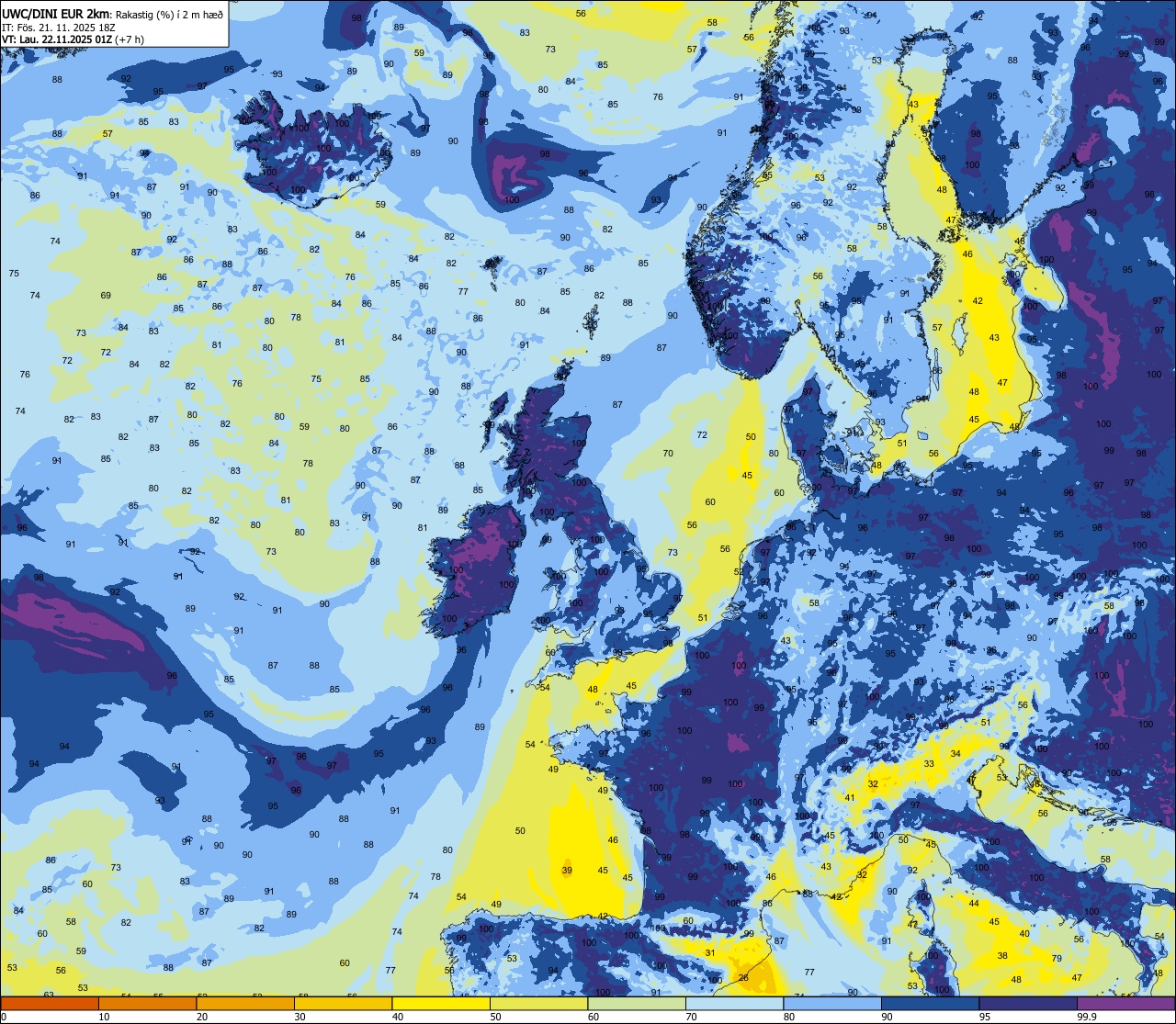The width and height of the screenshot is (1176, 1024).
Task: Click the value 63 at the bottom-left corner
Action: click(49, 995)
